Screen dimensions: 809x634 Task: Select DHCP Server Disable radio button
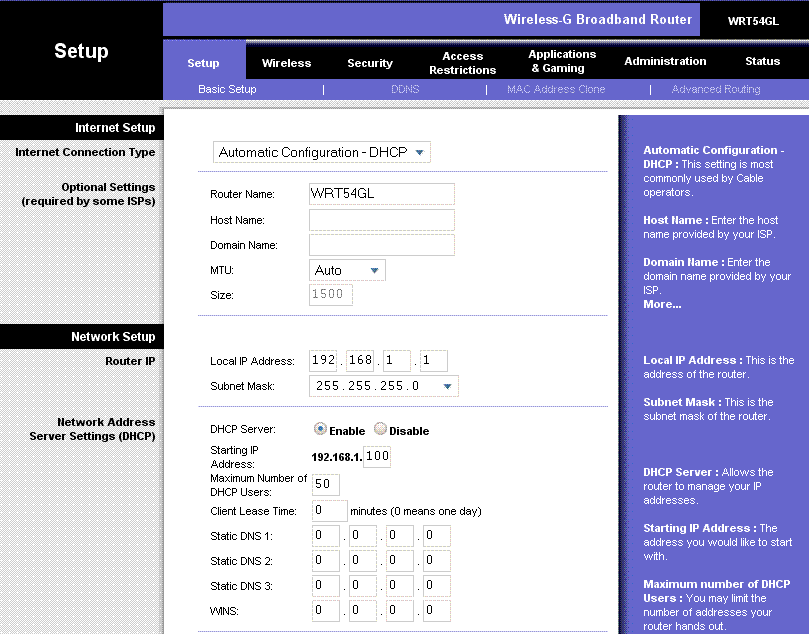(x=380, y=429)
